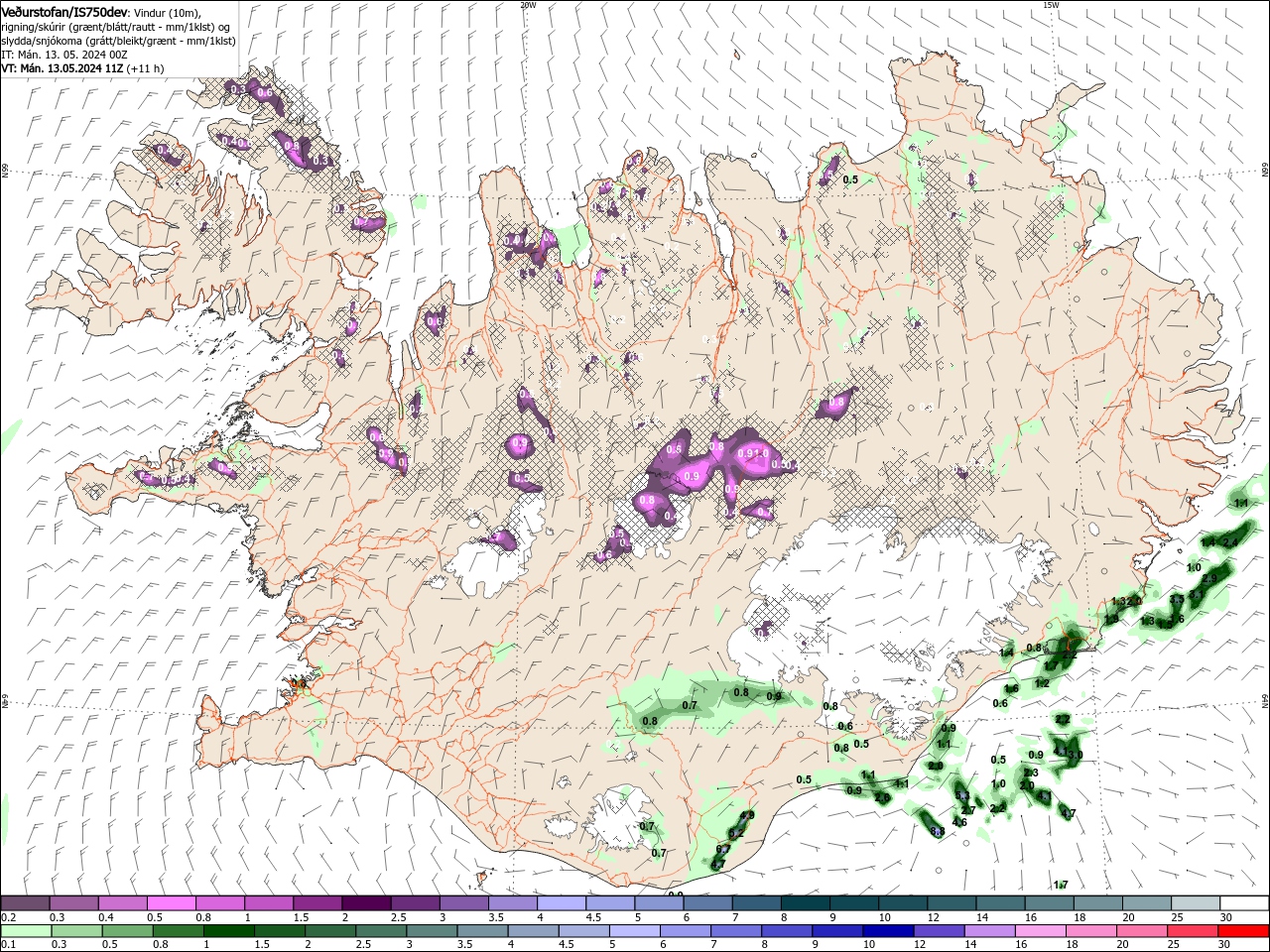The width and height of the screenshot is (1270, 952).
Task: Select the crimson swatch labeled 25, lower scale
Action: pyautogui.click(x=1192, y=931)
